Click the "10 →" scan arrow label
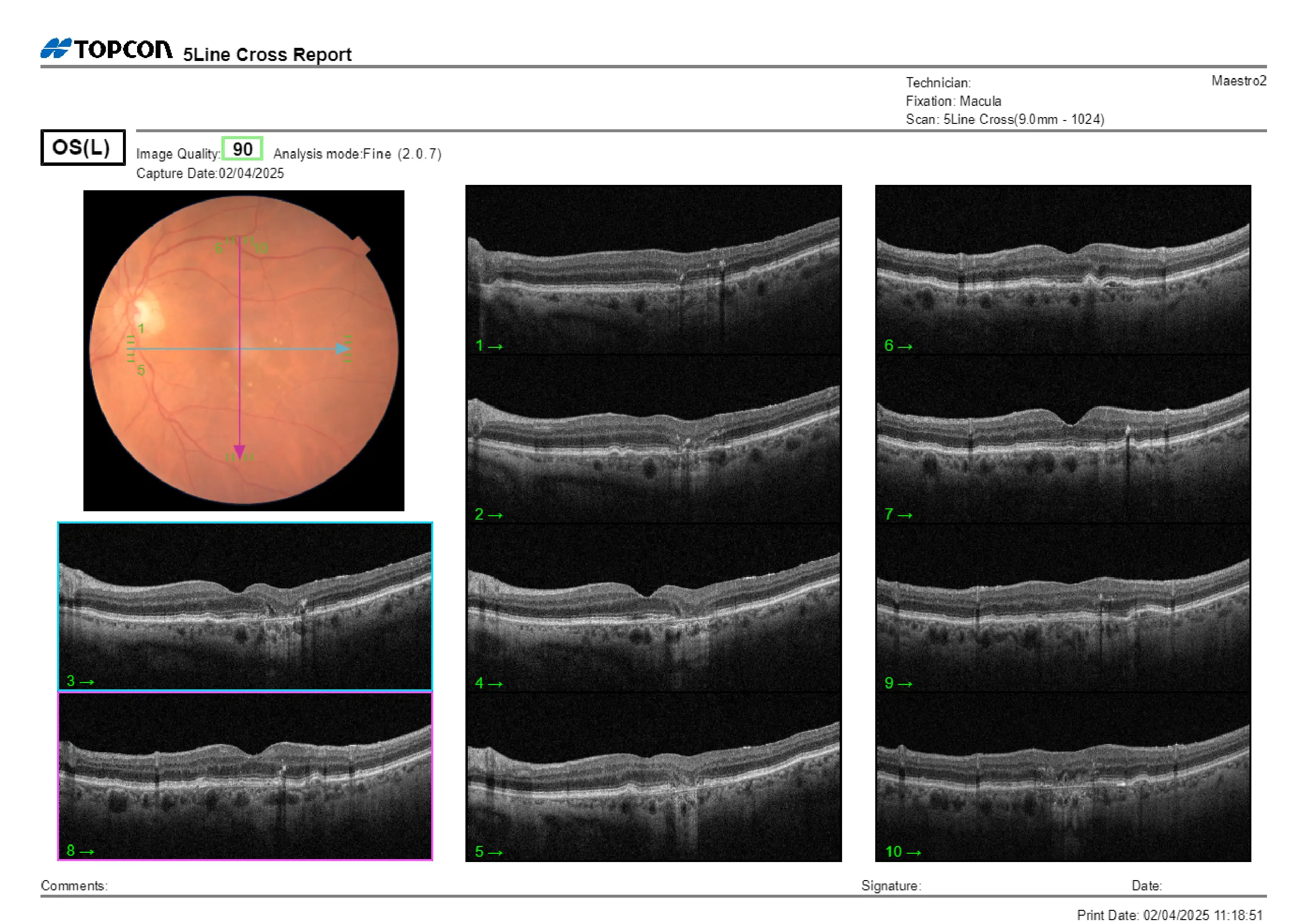 pos(904,852)
